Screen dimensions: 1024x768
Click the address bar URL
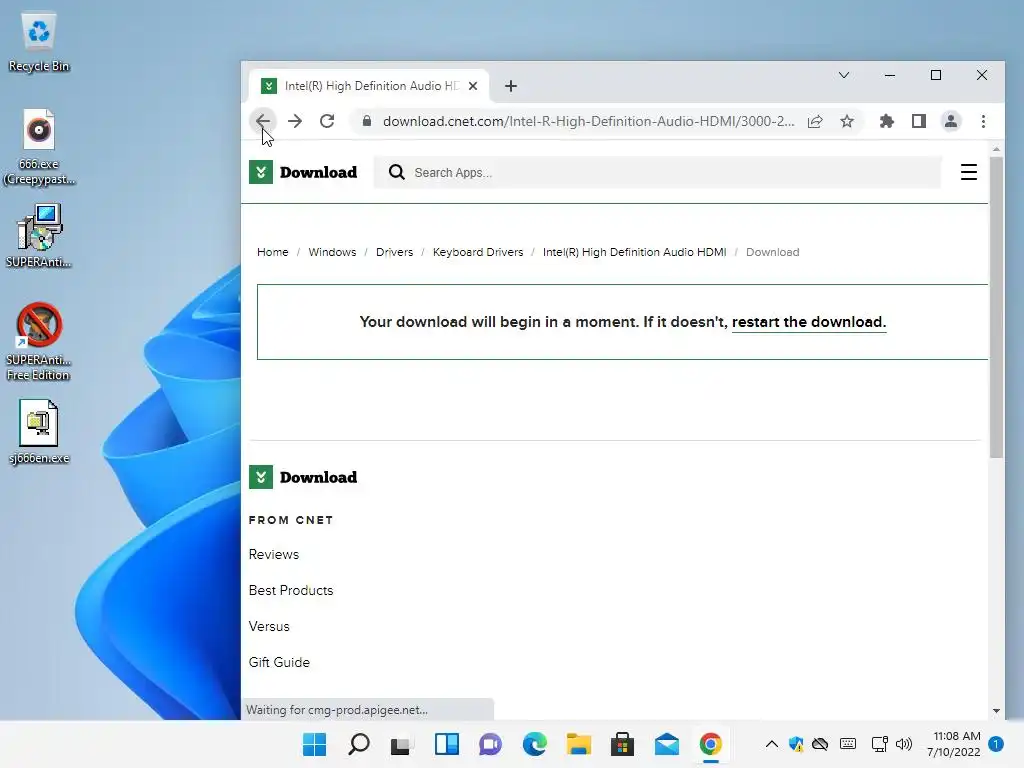click(588, 121)
